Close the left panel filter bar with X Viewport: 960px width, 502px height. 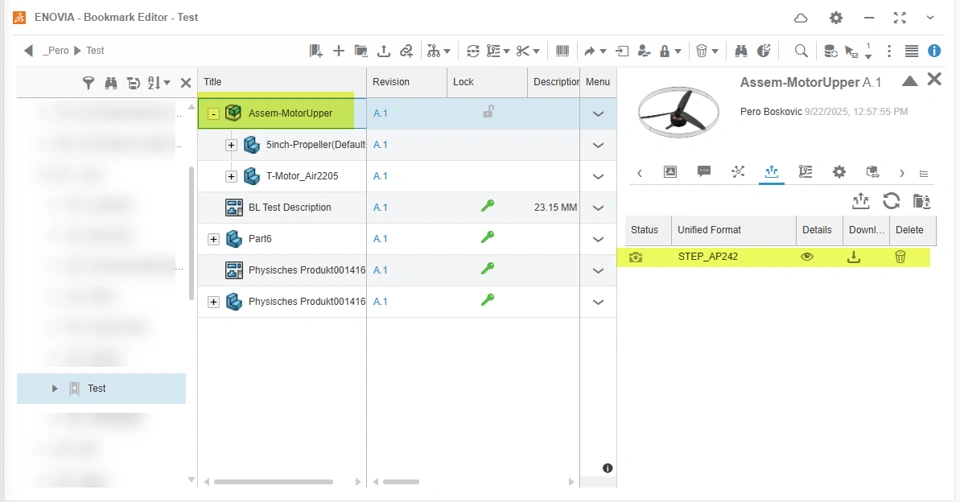[186, 83]
